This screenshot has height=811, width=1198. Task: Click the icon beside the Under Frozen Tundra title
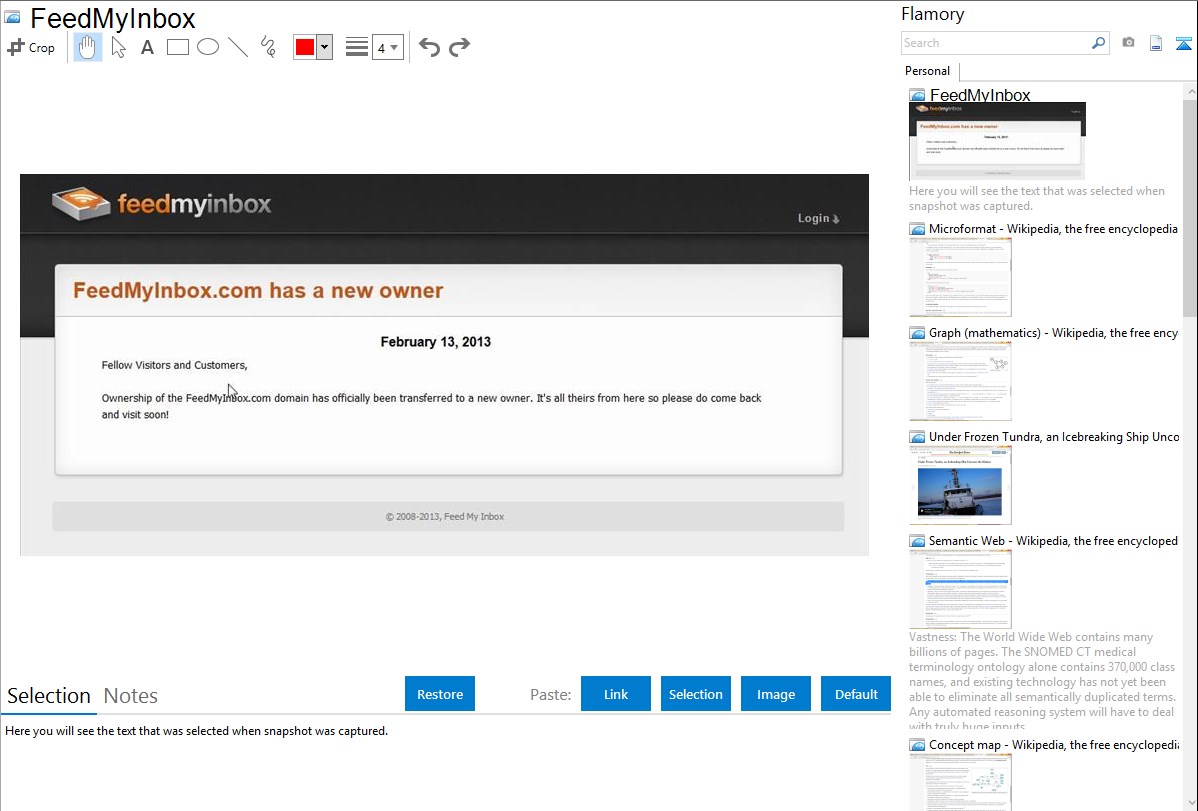(917, 437)
